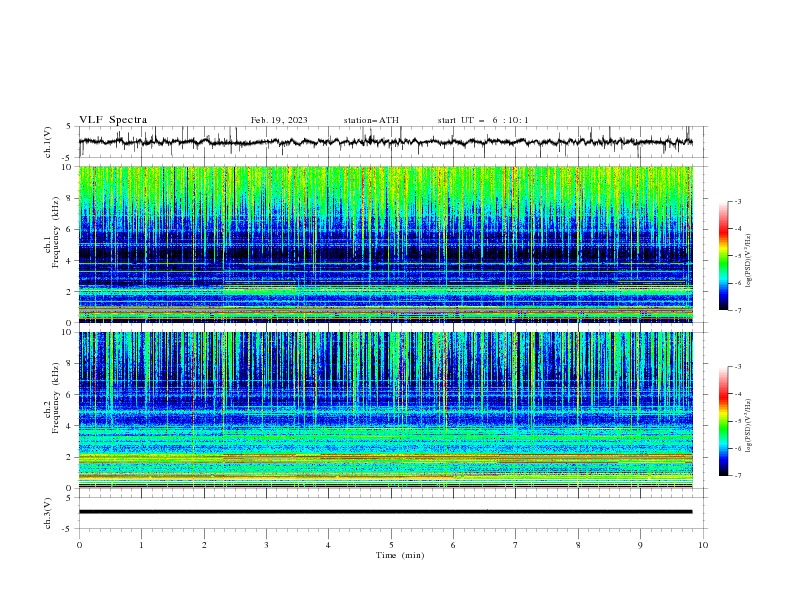Click the "-7" label on ch.2 color bar
This screenshot has height=612, width=792.
pyautogui.click(x=738, y=476)
